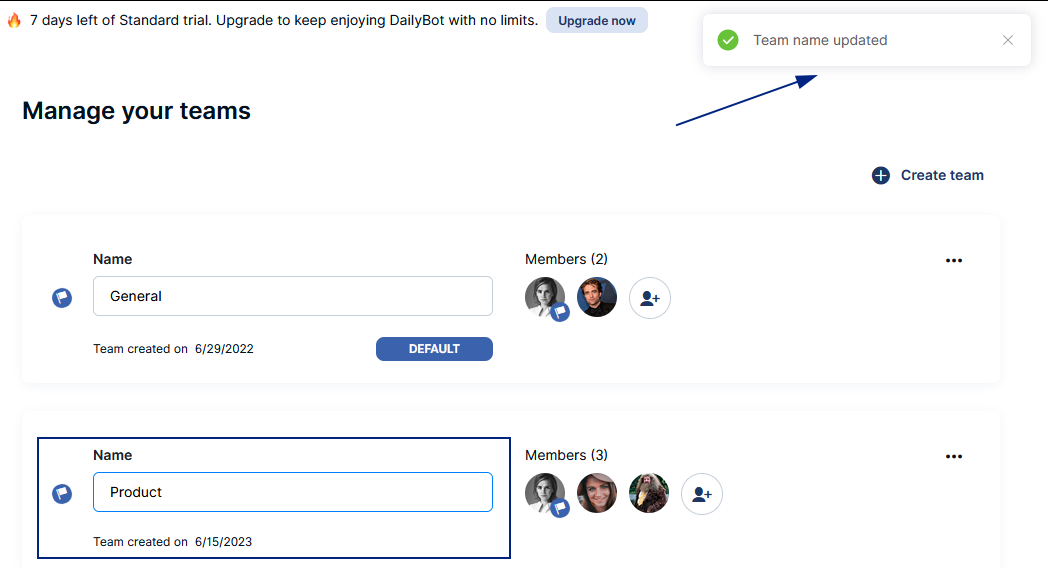This screenshot has width=1048, height=568.
Task: Open the three-dot menu for Product team
Action: (954, 456)
